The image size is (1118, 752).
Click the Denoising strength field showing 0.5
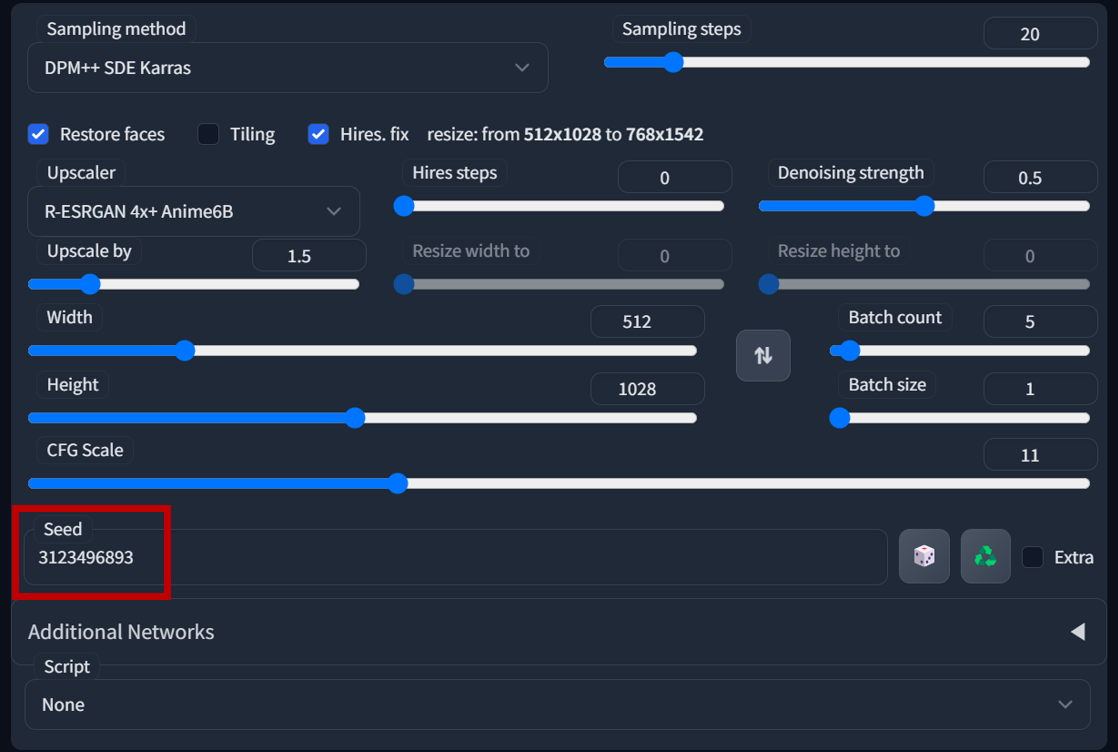point(1040,177)
